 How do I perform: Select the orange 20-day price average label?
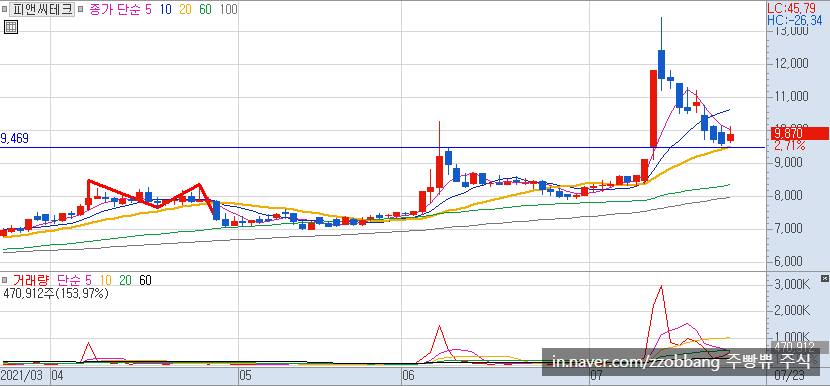click(x=185, y=10)
